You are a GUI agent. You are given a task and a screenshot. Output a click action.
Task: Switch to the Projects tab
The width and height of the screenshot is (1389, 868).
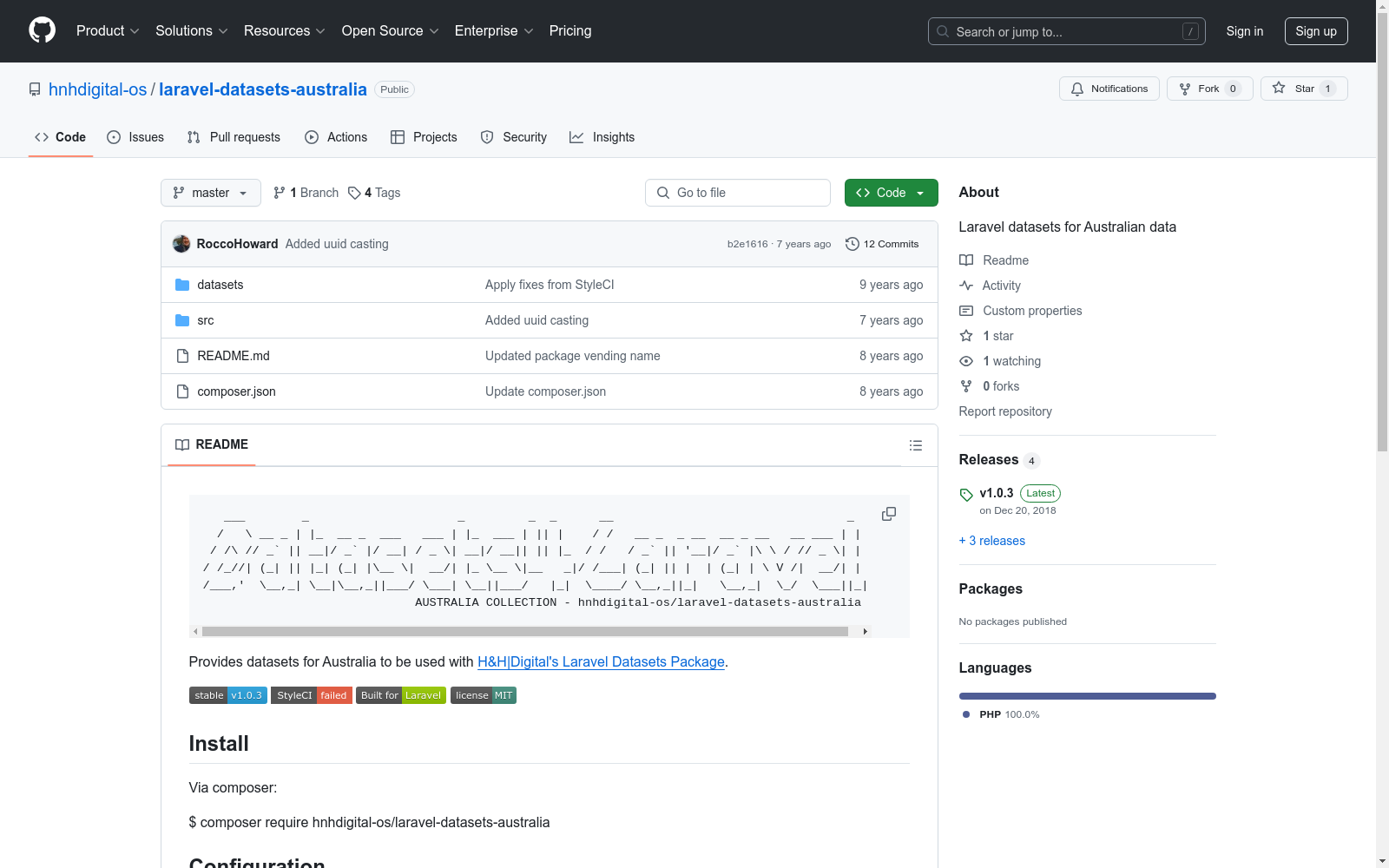(x=424, y=137)
